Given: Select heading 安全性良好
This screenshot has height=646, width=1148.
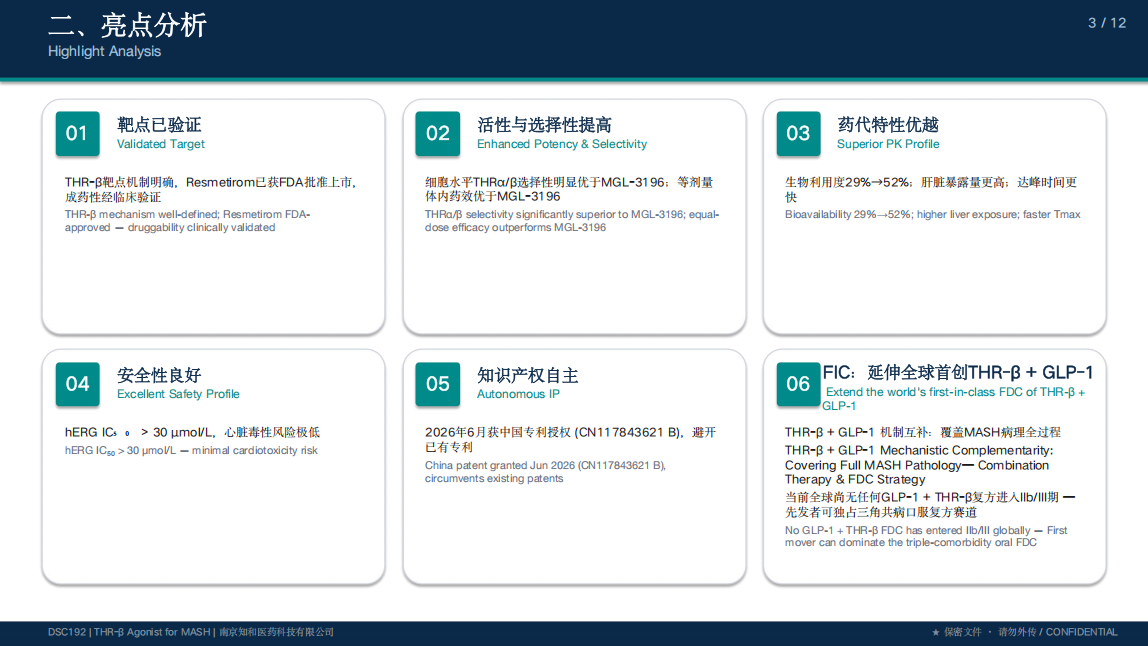Looking at the screenshot, I should point(159,376).
